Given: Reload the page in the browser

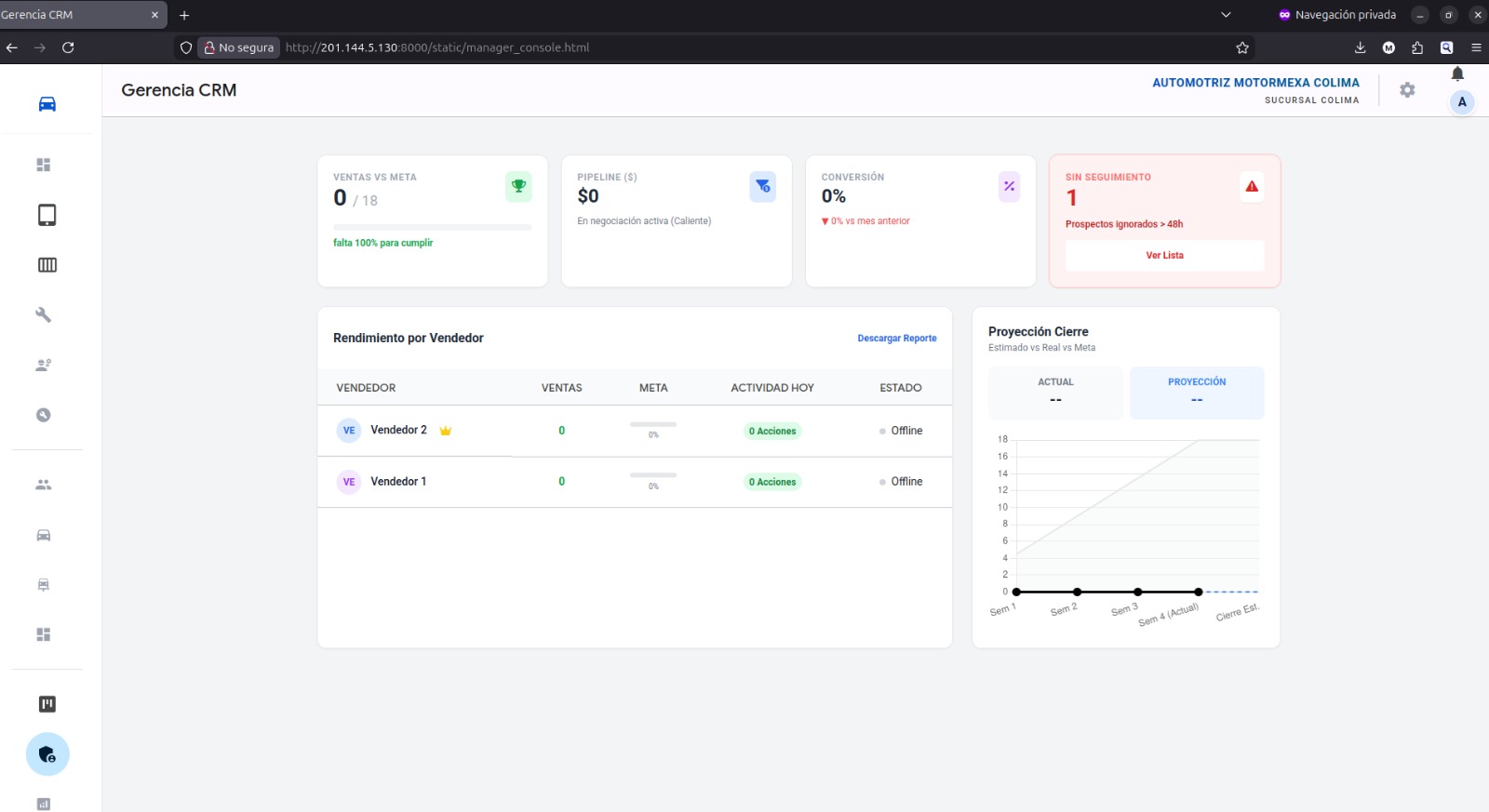Looking at the screenshot, I should pyautogui.click(x=68, y=47).
